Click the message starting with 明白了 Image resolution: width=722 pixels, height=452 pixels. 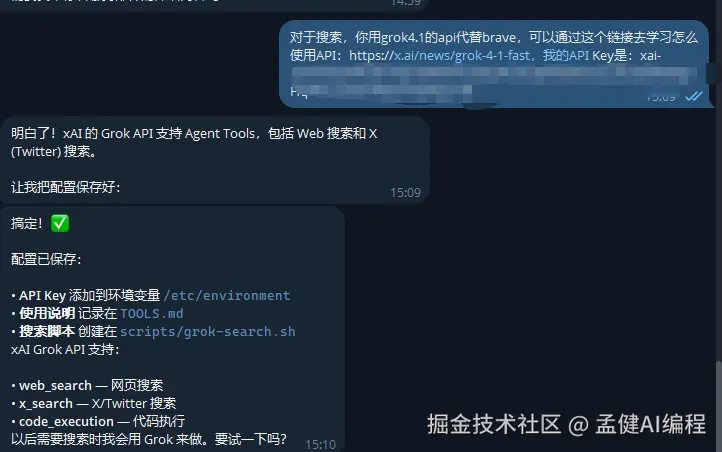(x=215, y=160)
